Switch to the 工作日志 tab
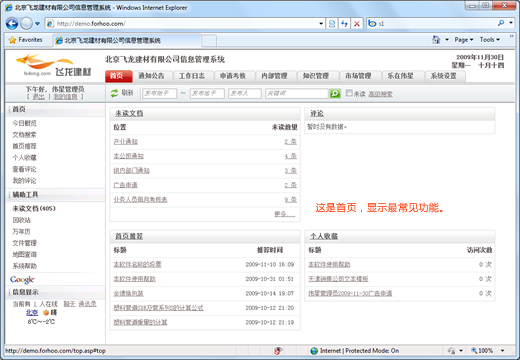This screenshot has height=360, width=520. pos(192,76)
